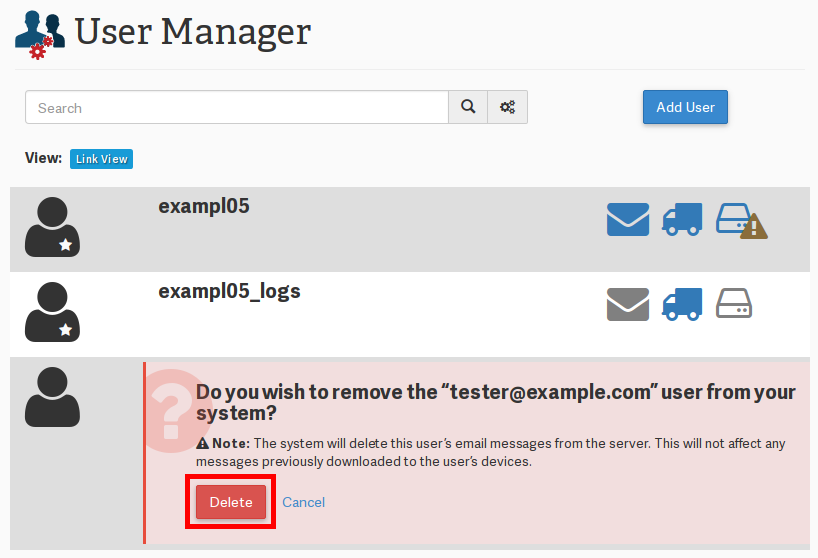Cancel the user deletion
Image resolution: width=818 pixels, height=558 pixels.
coord(304,502)
